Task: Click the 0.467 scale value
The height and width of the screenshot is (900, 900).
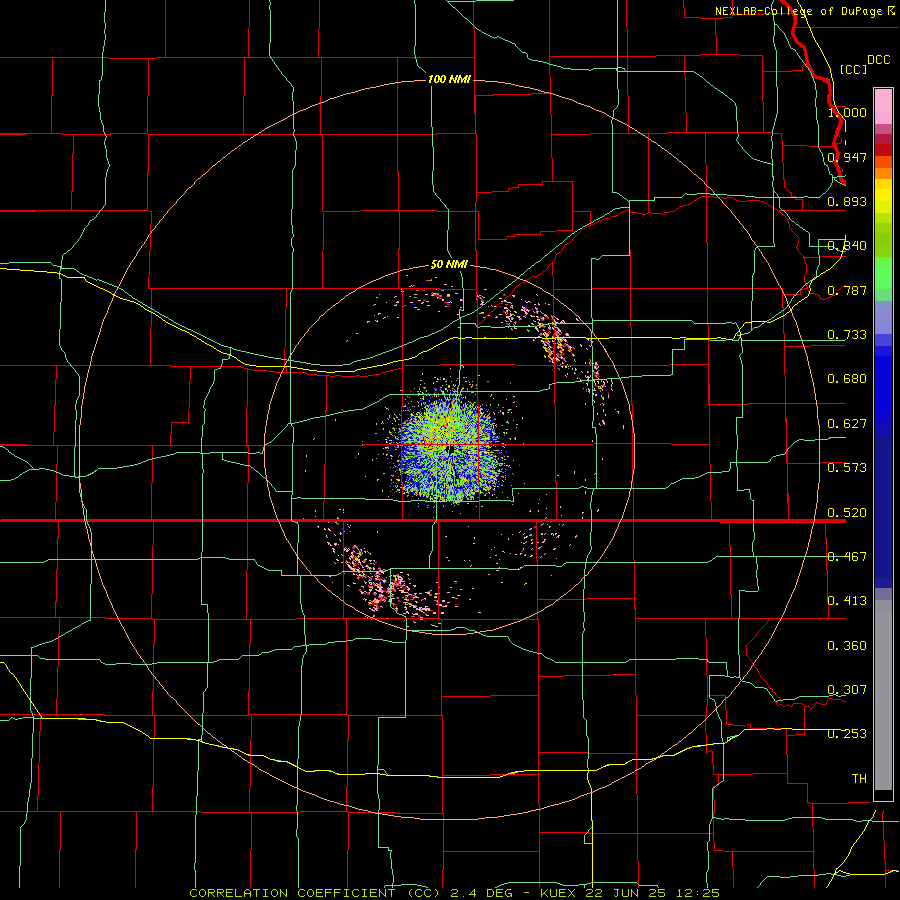Action: pos(847,557)
